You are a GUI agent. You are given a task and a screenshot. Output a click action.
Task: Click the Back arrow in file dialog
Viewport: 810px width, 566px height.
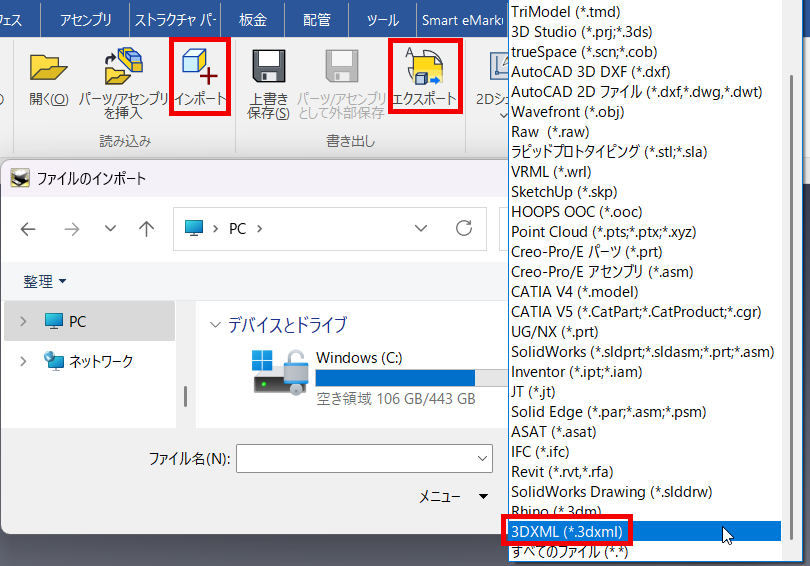tap(28, 229)
